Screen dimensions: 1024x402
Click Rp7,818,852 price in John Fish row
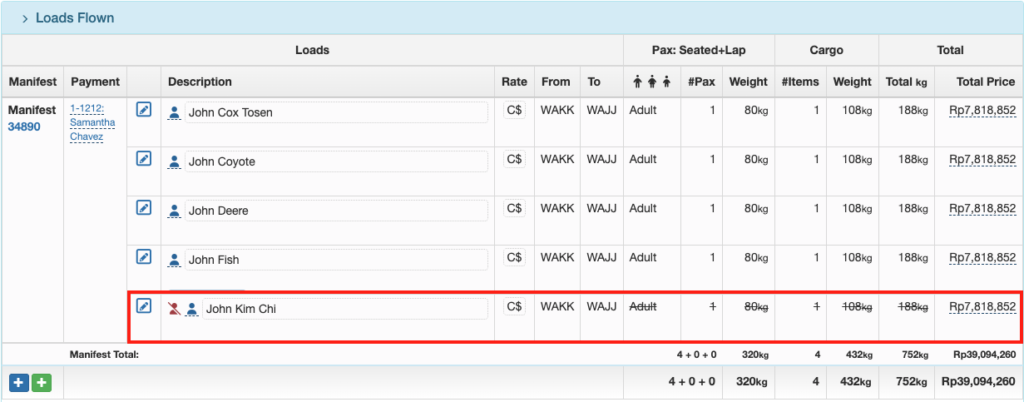click(x=982, y=258)
